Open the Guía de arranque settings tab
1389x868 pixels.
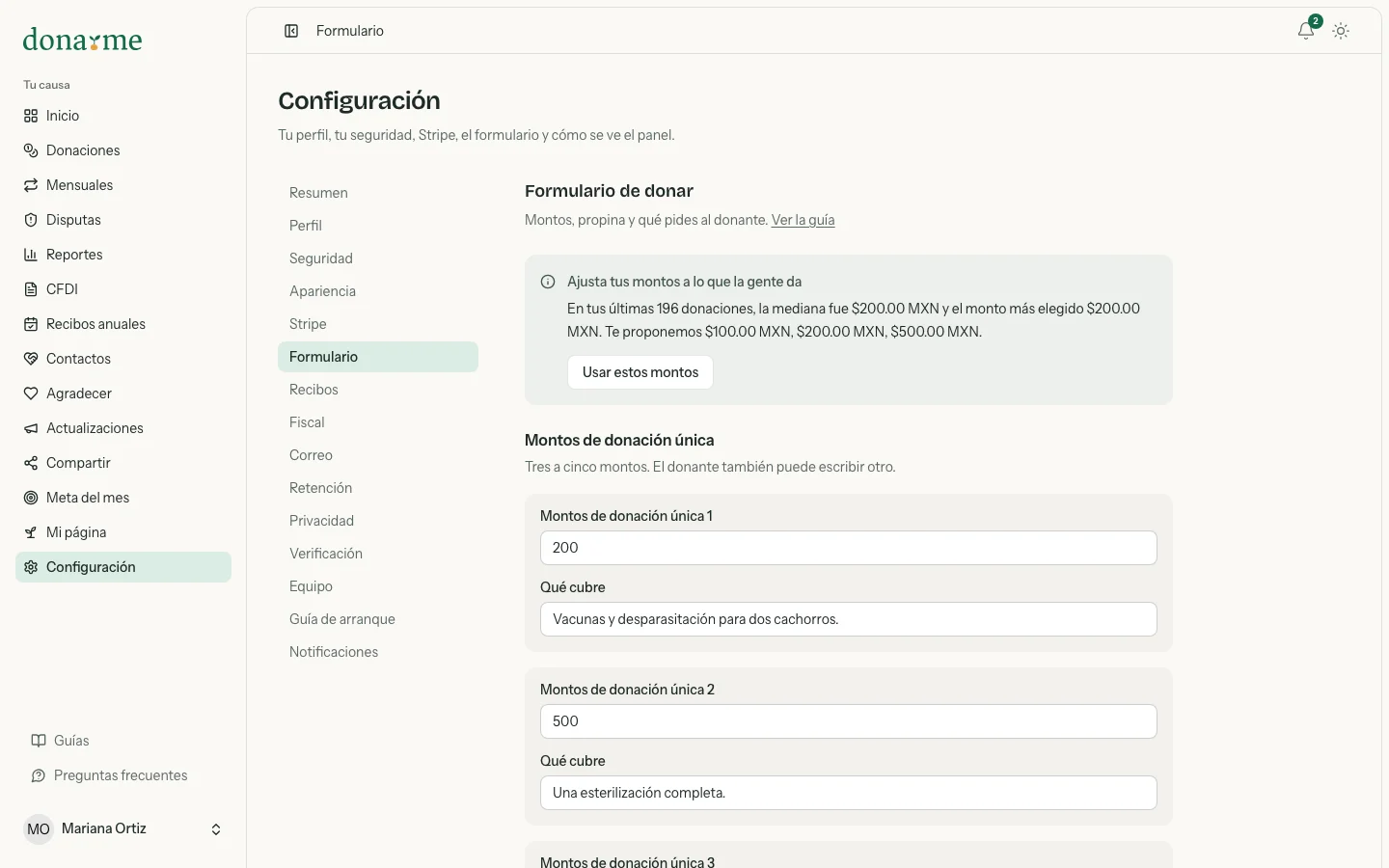click(378, 619)
